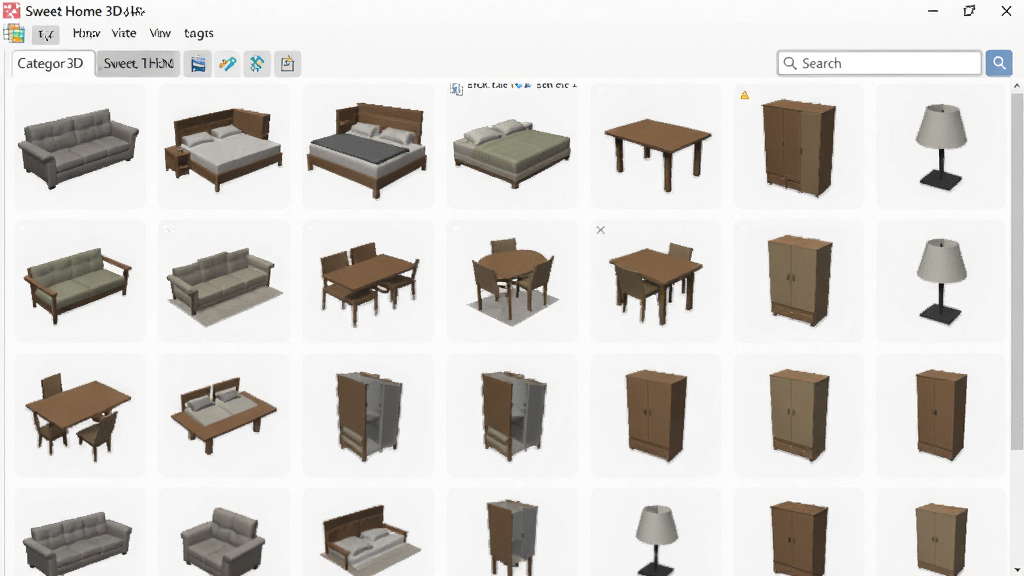Open the View menu
The width and height of the screenshot is (1024, 576).
(160, 33)
